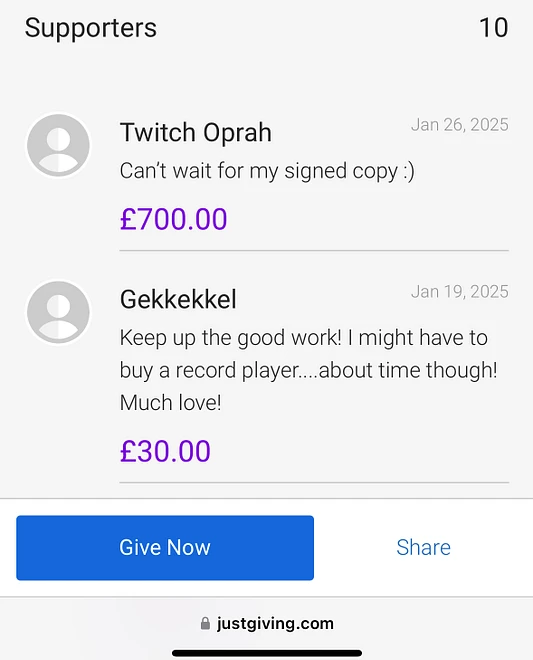Tap the justgiving.com address bar
Viewport: 533px width, 660px height.
click(x=267, y=623)
